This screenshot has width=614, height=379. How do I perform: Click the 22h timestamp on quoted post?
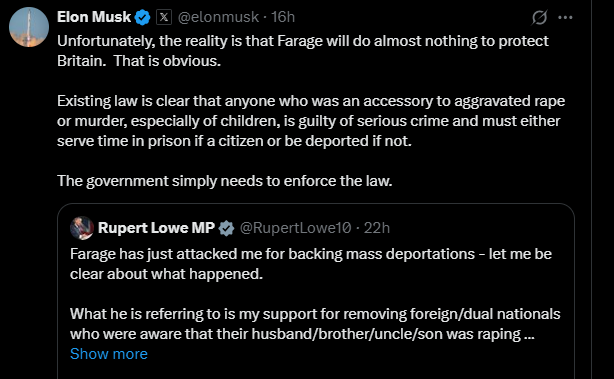click(377, 228)
